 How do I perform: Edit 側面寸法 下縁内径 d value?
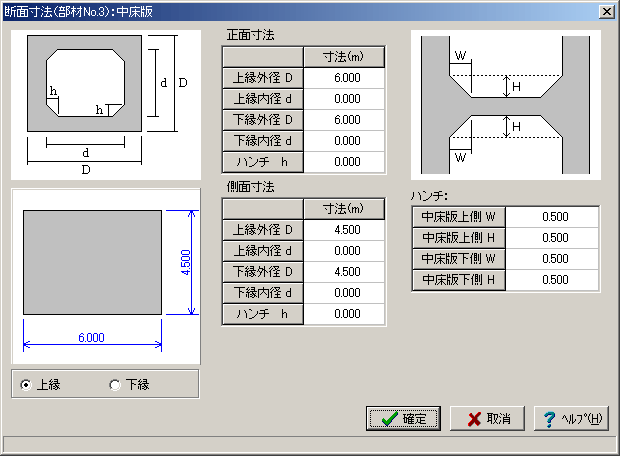[344, 293]
